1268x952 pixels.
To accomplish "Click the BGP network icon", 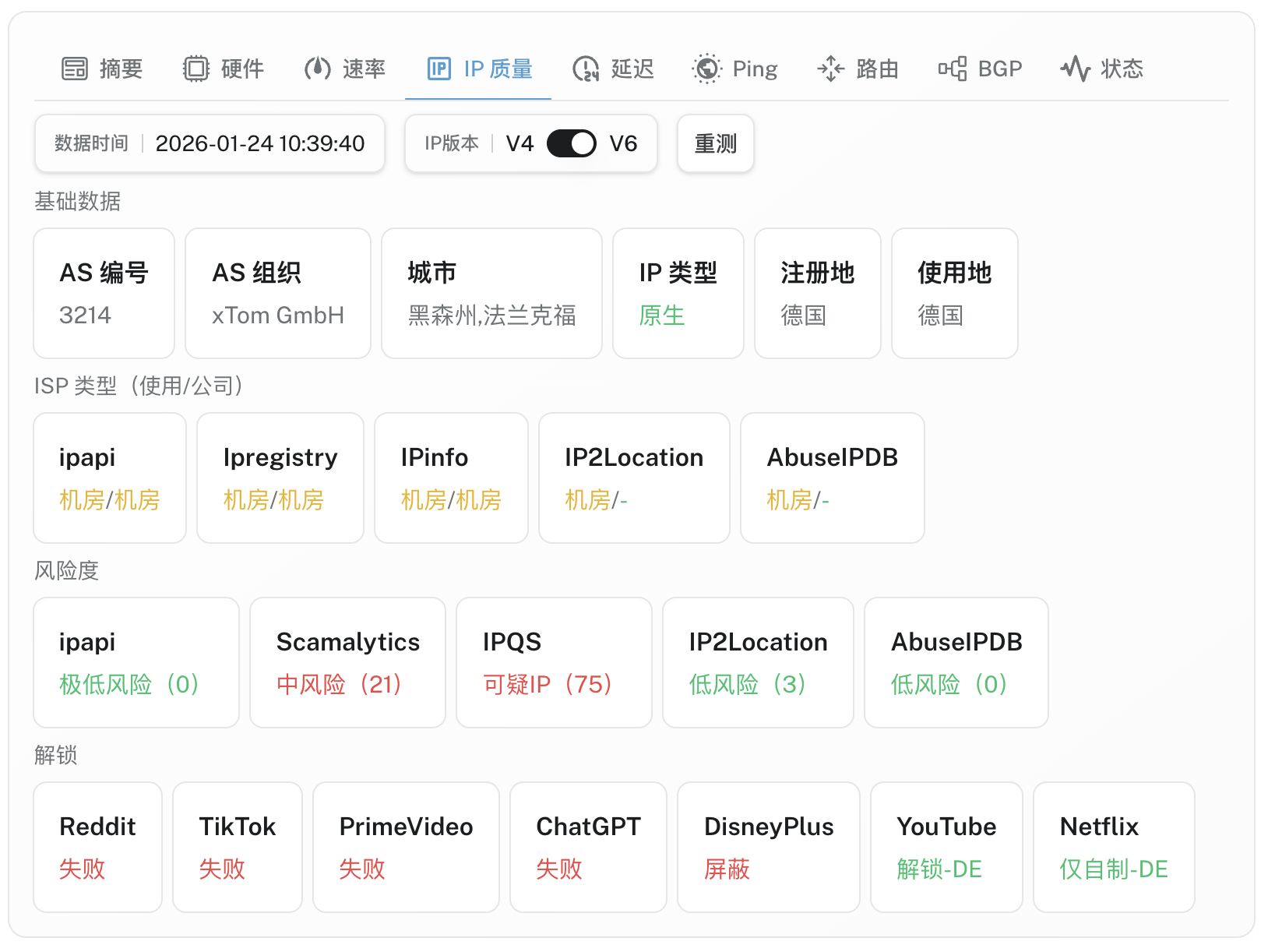I will click(952, 69).
